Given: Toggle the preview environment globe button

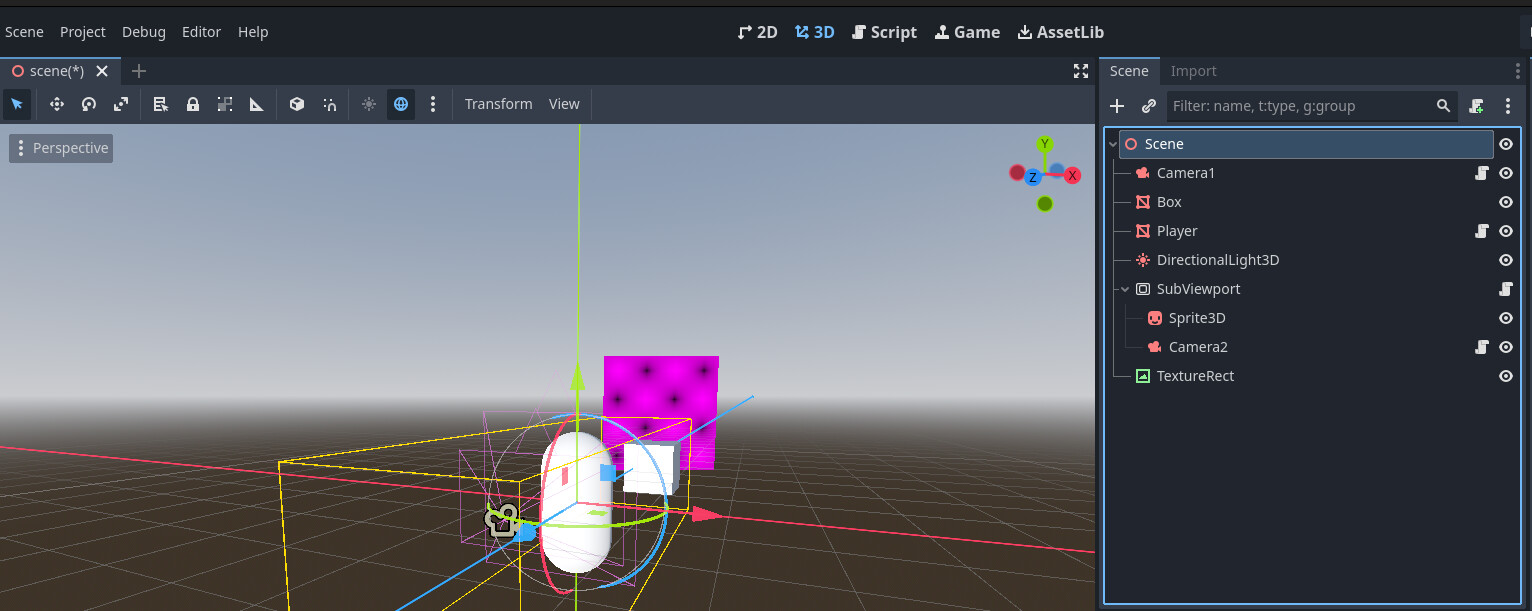Looking at the screenshot, I should (401, 104).
